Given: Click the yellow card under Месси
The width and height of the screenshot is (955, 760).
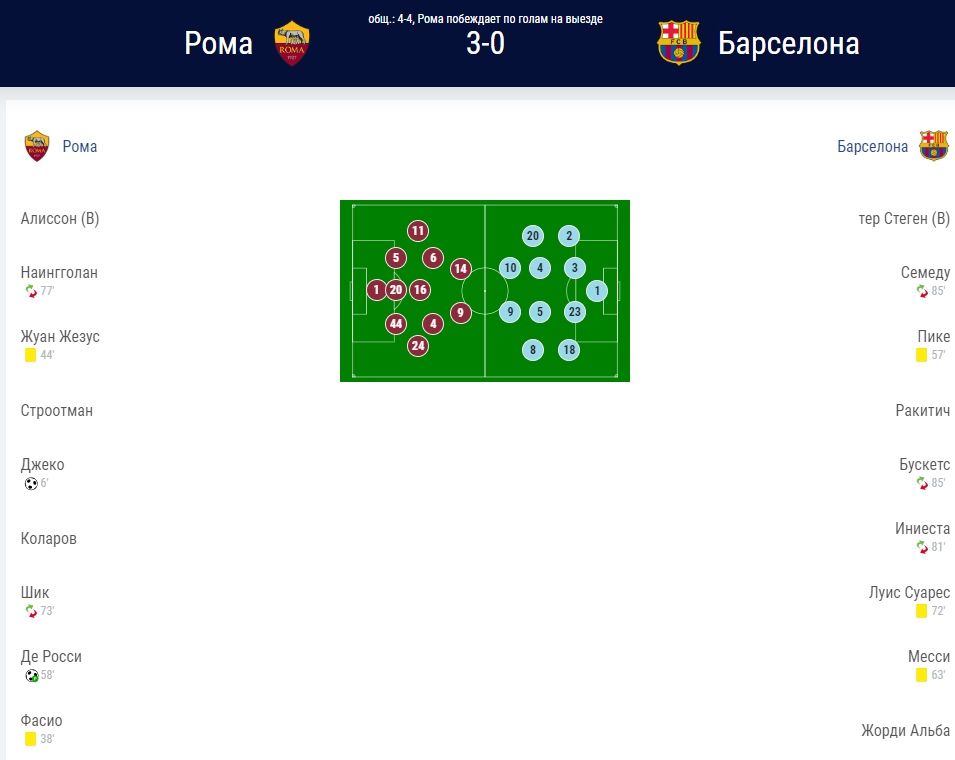Looking at the screenshot, I should (921, 675).
